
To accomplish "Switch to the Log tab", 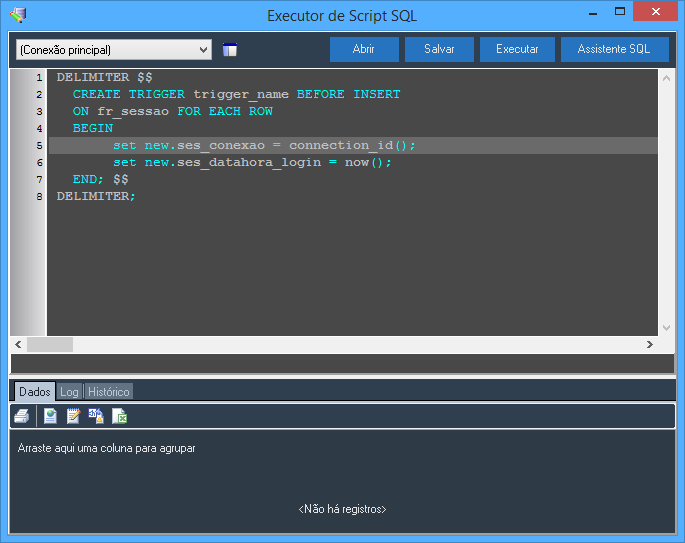I will [x=69, y=392].
